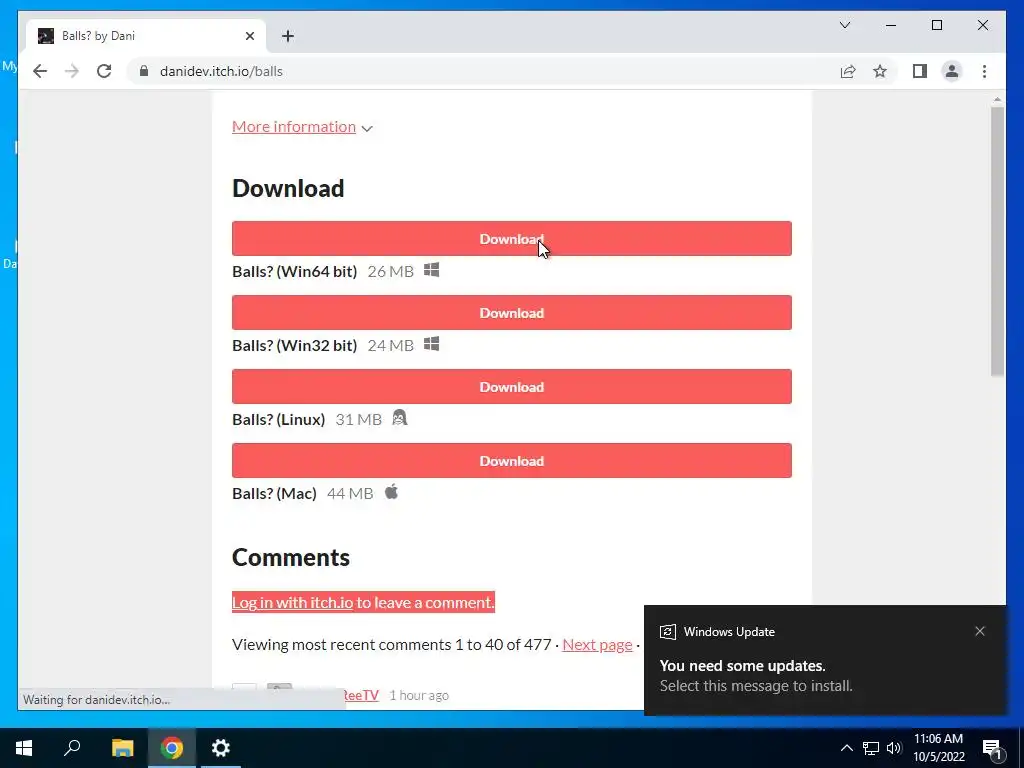Viewport: 1024px width, 768px height.
Task: Click the network status tray icon
Action: (x=871, y=748)
